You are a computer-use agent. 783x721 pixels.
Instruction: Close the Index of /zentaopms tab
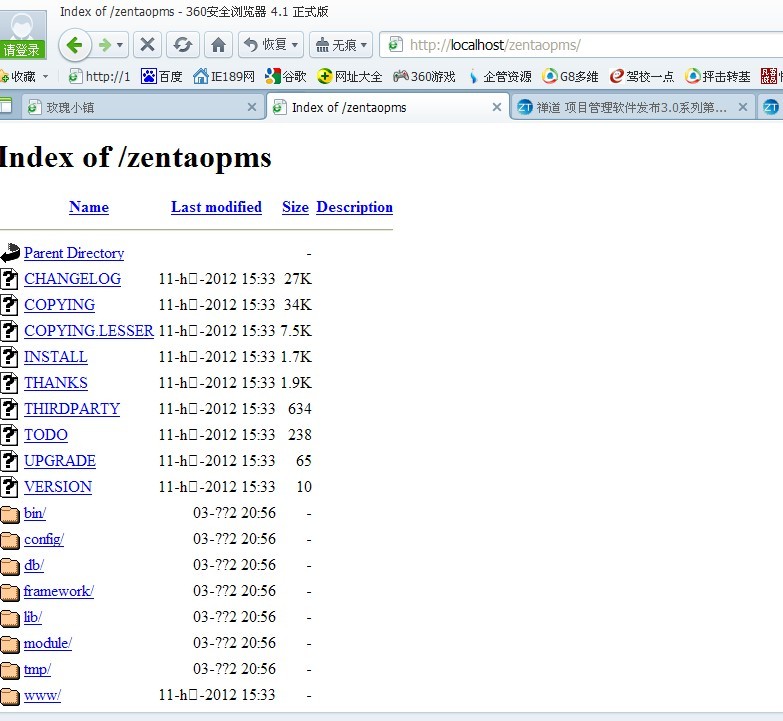(496, 107)
